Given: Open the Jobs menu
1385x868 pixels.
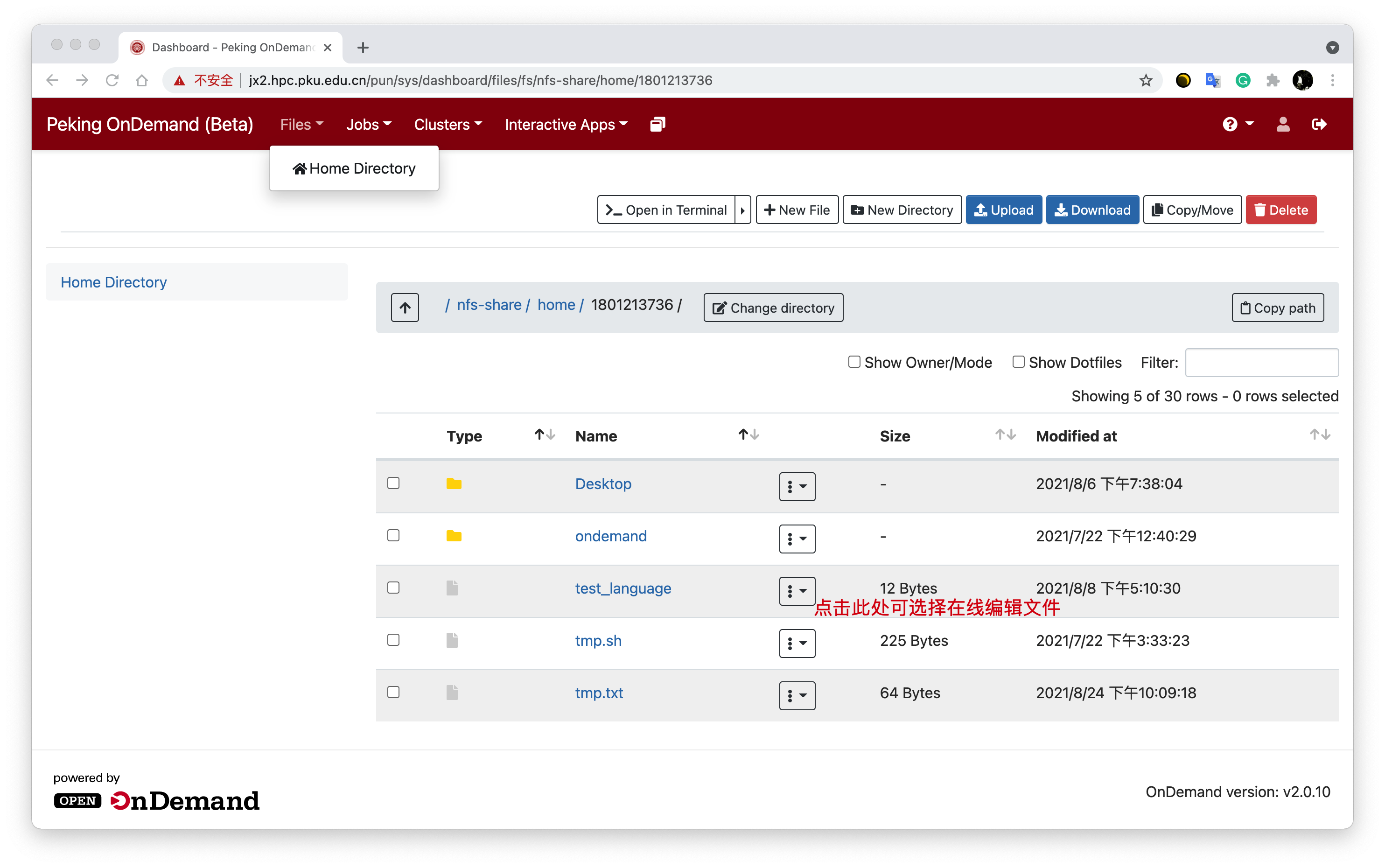Looking at the screenshot, I should (x=369, y=124).
